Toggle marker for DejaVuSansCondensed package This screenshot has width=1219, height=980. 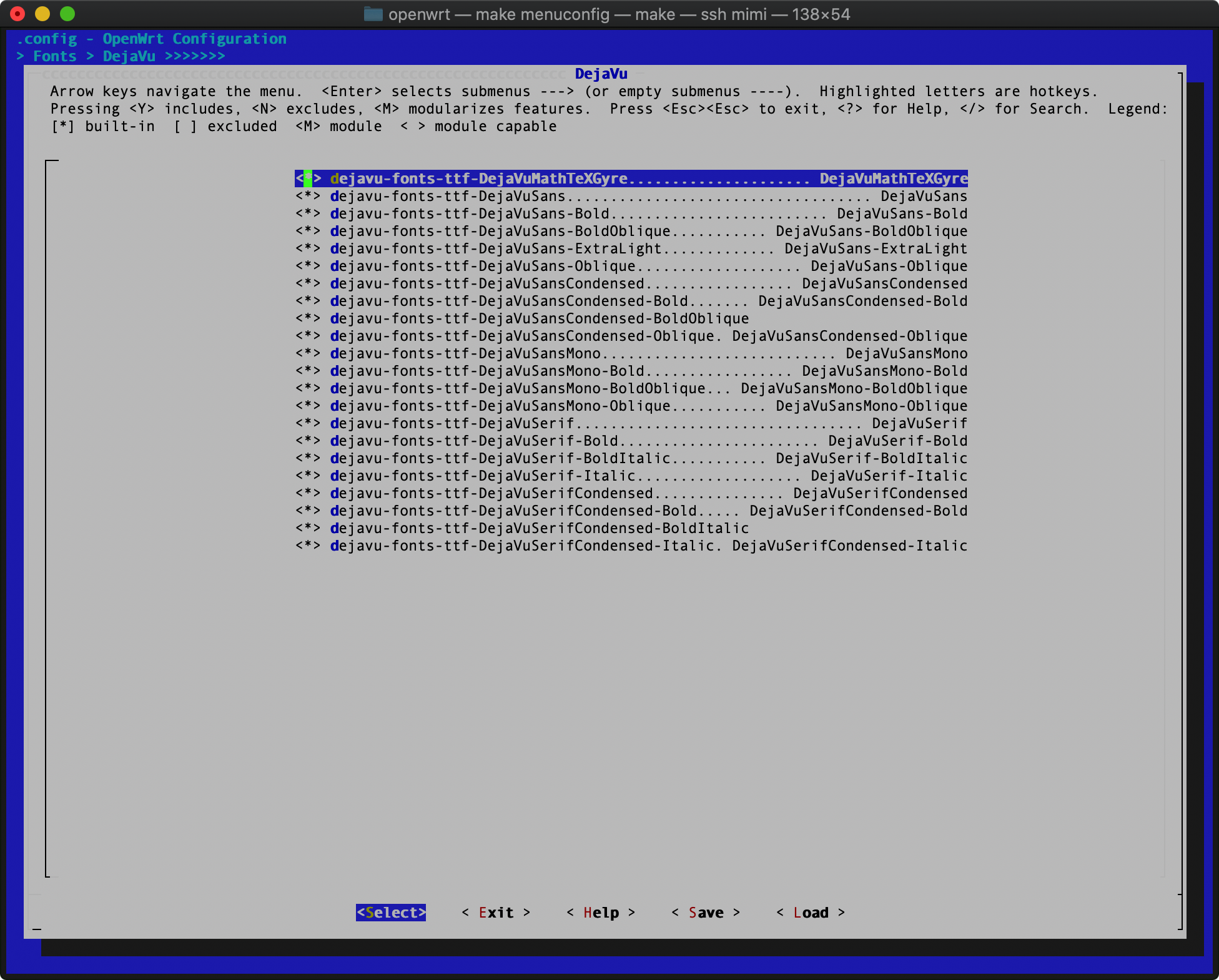pos(308,283)
